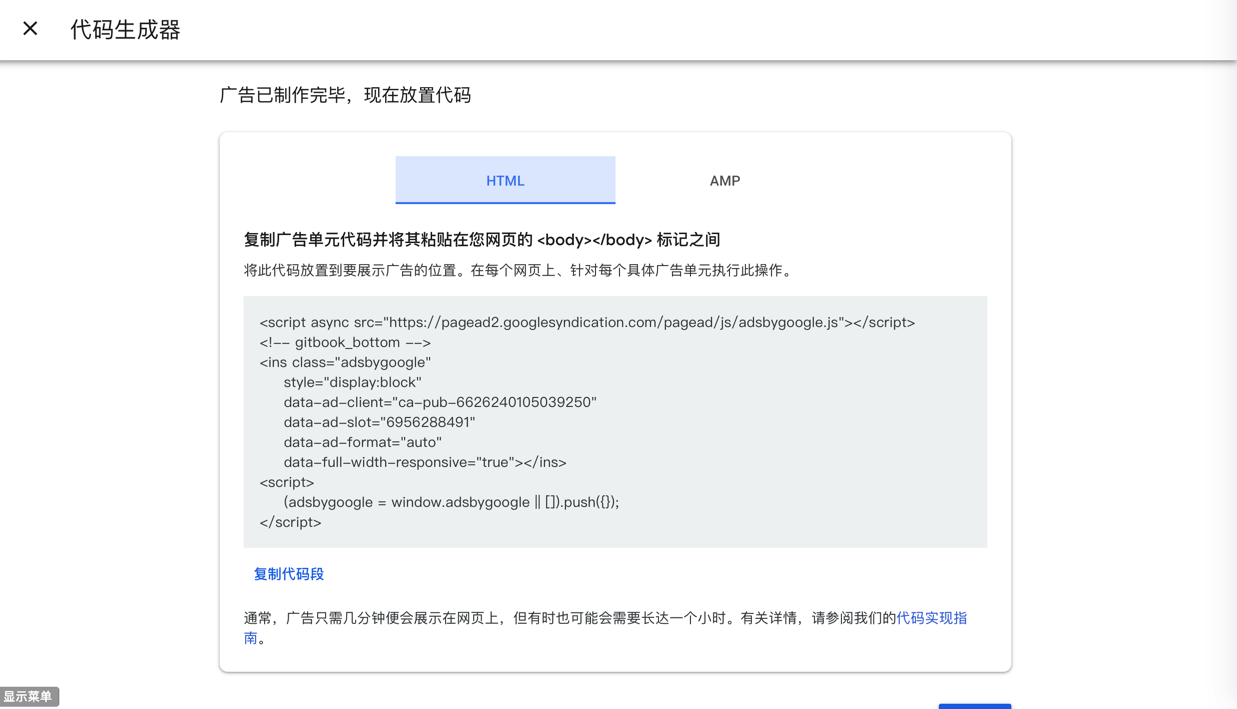The image size is (1237, 709).
Task: Click the closing </script> line
Action: click(290, 522)
